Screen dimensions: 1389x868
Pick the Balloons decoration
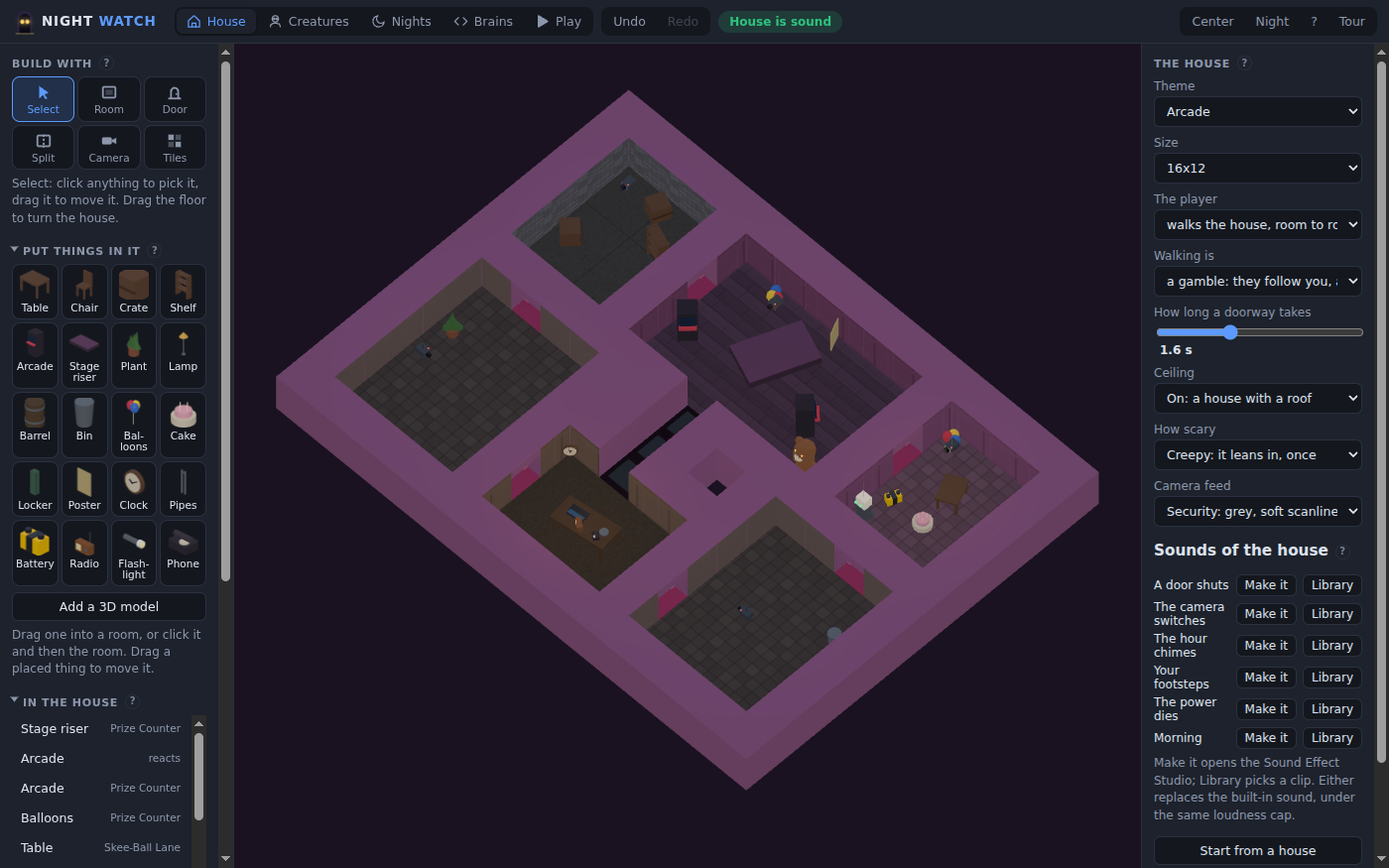(x=134, y=425)
